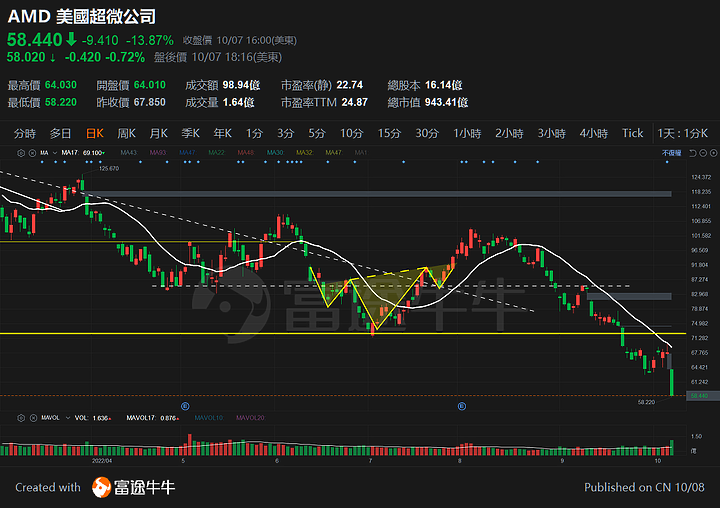Click the 總市值 value 943.41億
The image size is (720, 508).
446,102
